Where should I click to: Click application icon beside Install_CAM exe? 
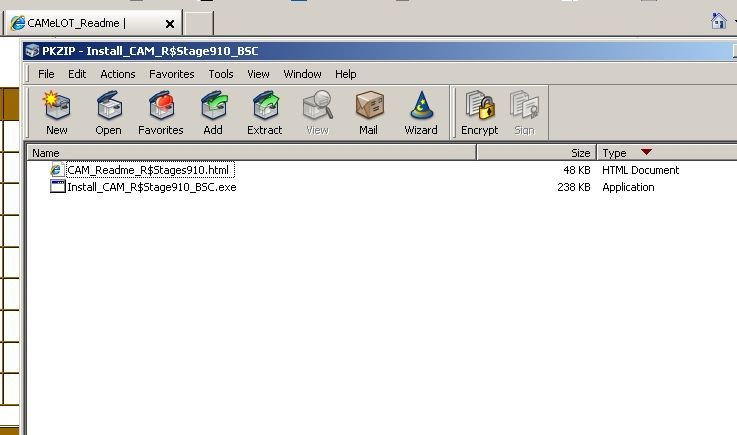click(x=57, y=187)
